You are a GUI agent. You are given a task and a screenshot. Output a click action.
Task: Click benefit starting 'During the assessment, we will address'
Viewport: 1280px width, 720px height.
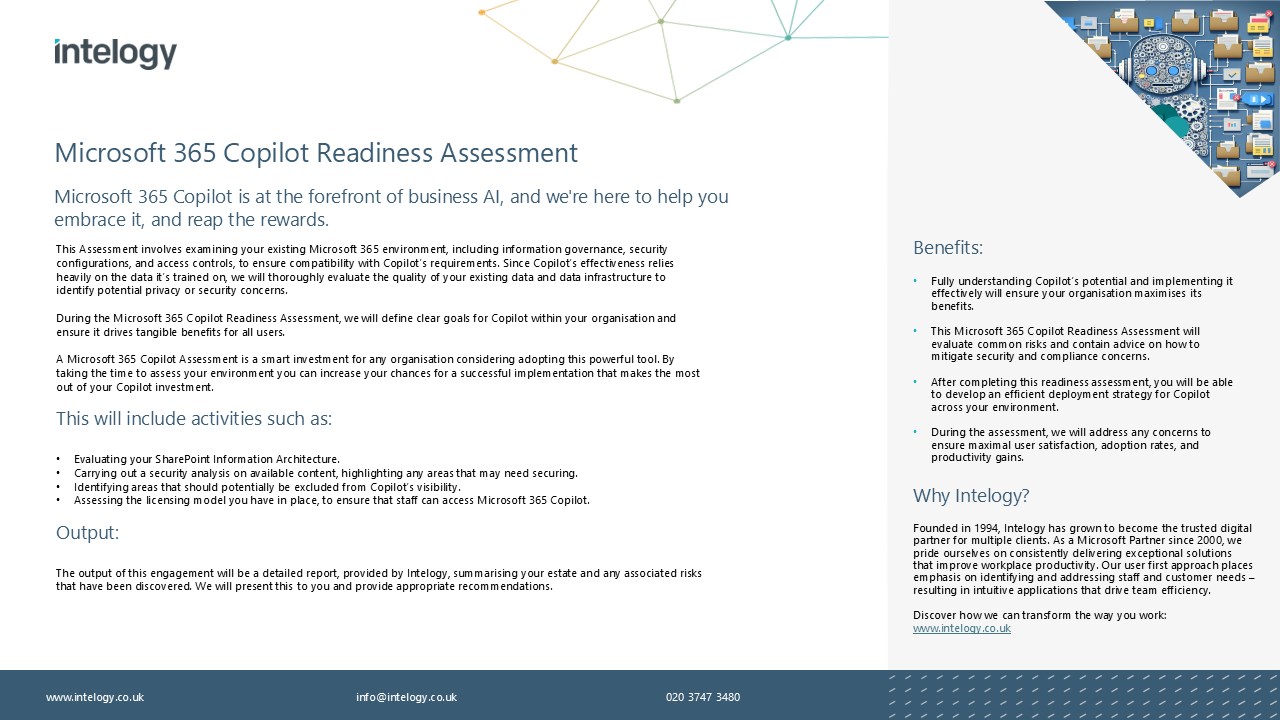tap(1070, 445)
